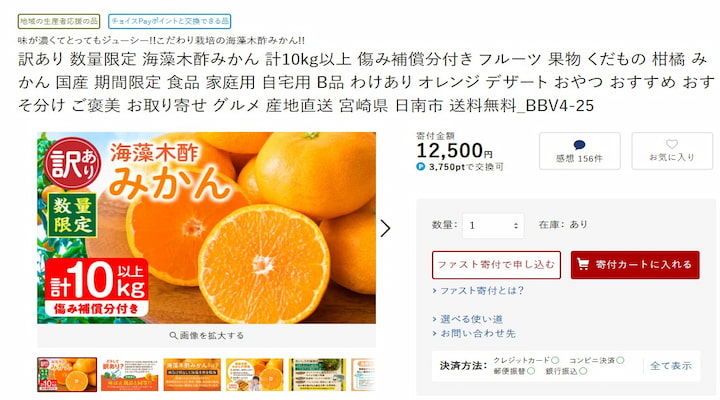Select the fourth thumbnail image
Viewport: 720px width, 400px height.
[x=255, y=375]
